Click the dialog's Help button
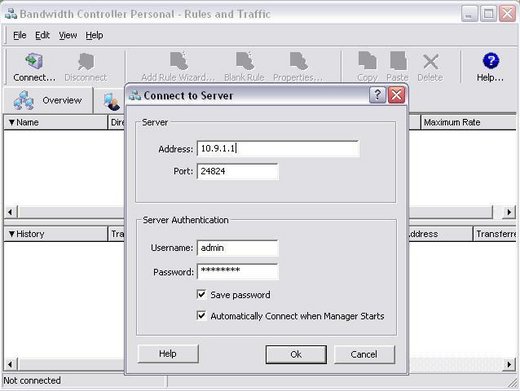The height and width of the screenshot is (391, 520). 168,353
